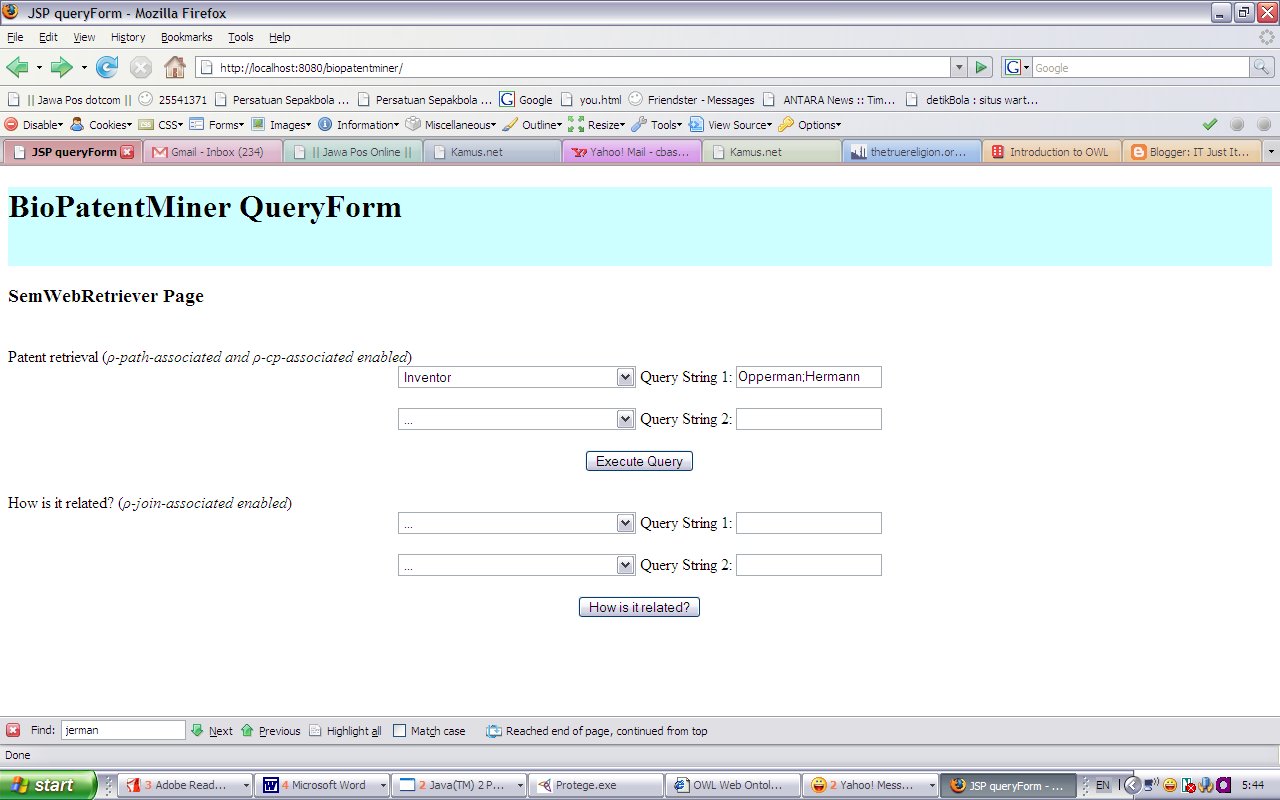Viewport: 1280px width, 800px height.
Task: Click the Find text field containing jerman
Action: point(123,730)
